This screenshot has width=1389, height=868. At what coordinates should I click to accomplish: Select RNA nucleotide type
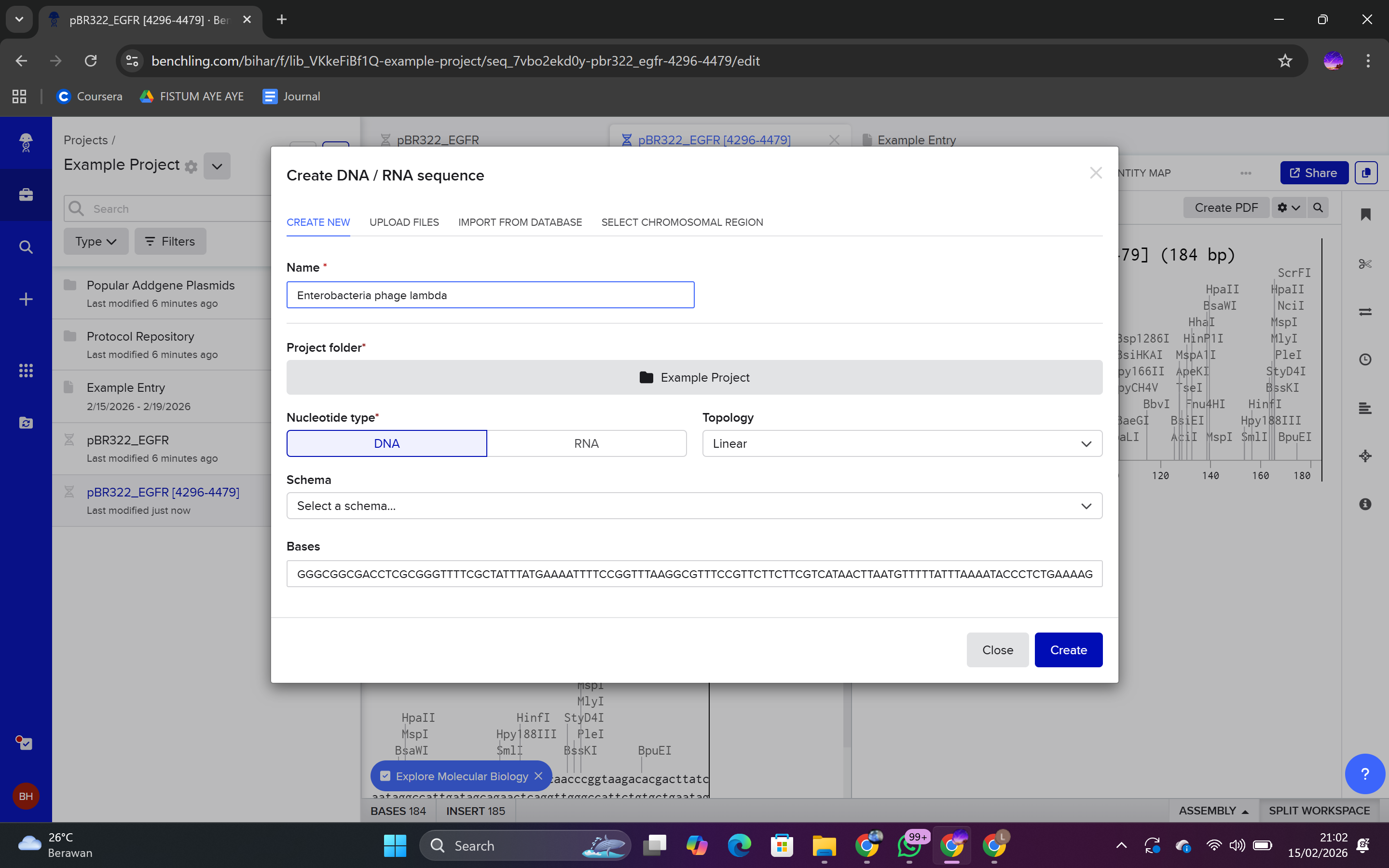(x=586, y=443)
